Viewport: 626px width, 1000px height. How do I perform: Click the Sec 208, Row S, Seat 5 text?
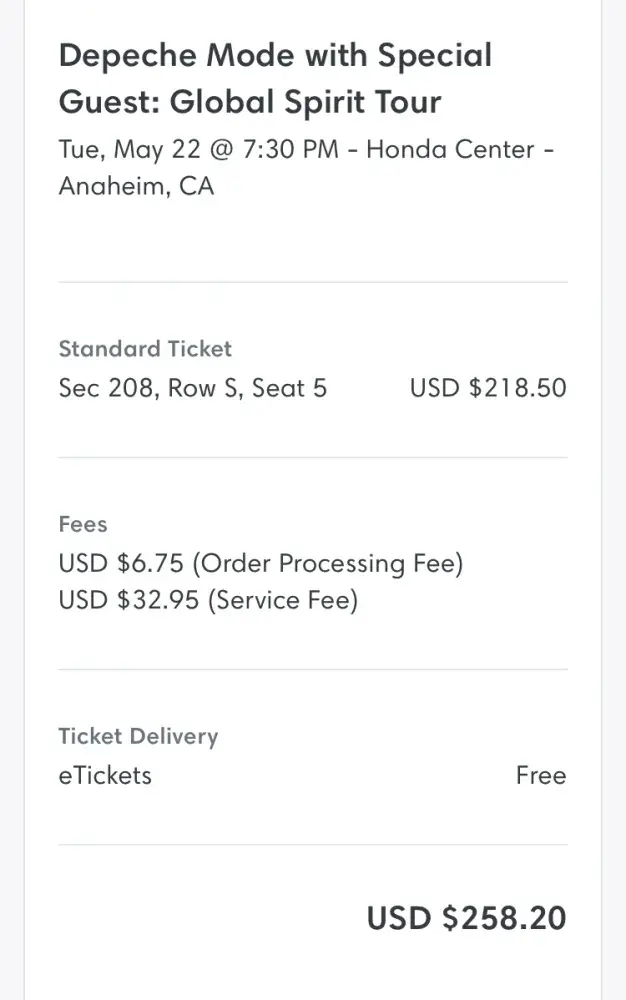pos(193,388)
